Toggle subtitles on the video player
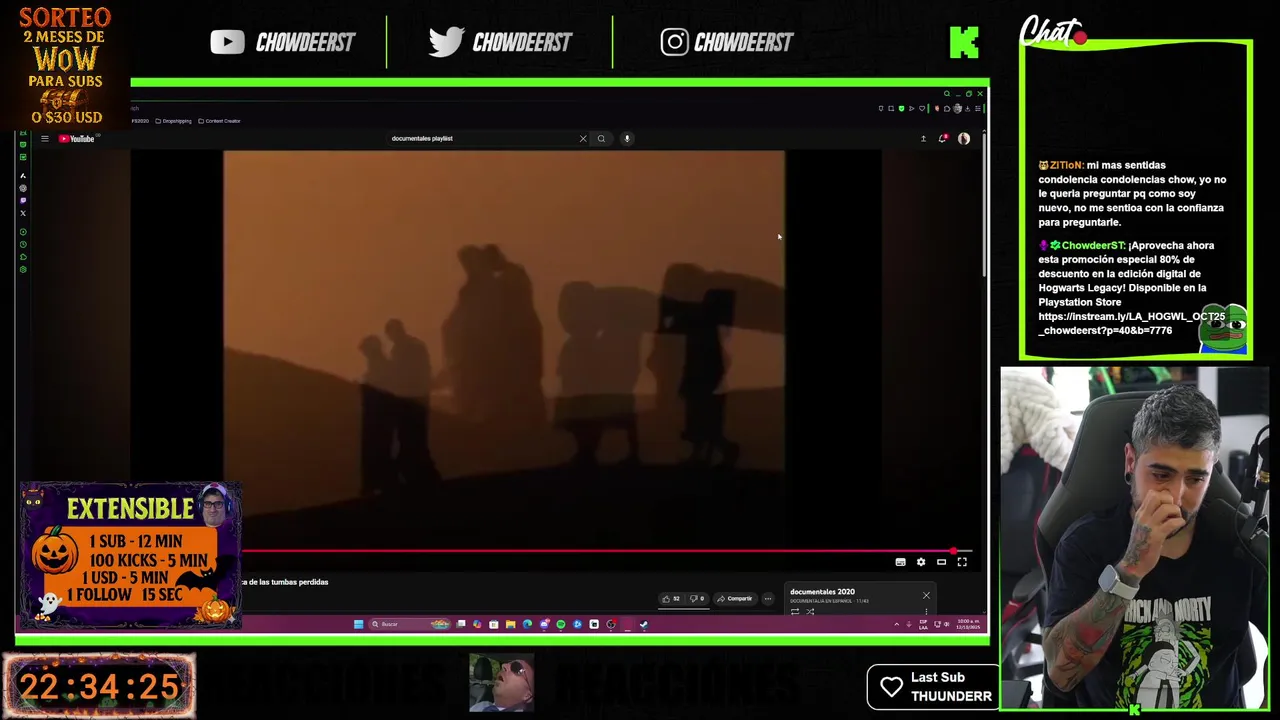The image size is (1280, 720). point(900,562)
